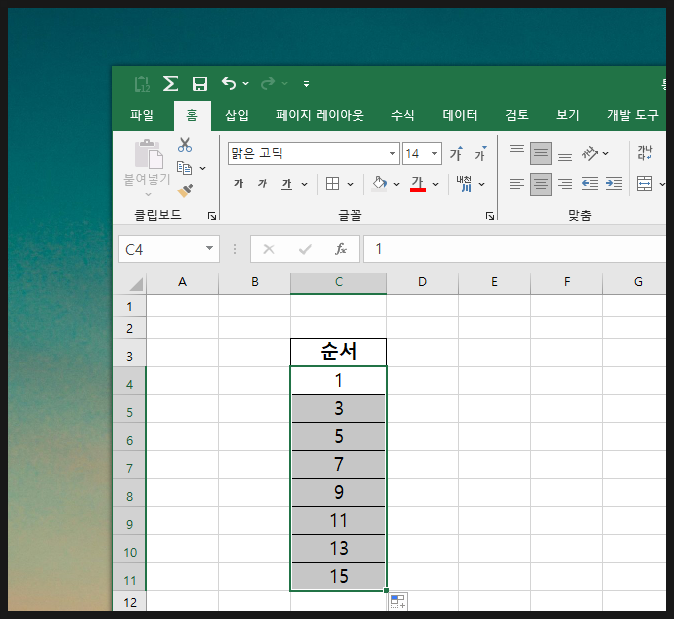Align text left
The width and height of the screenshot is (674, 619).
pyautogui.click(x=517, y=184)
